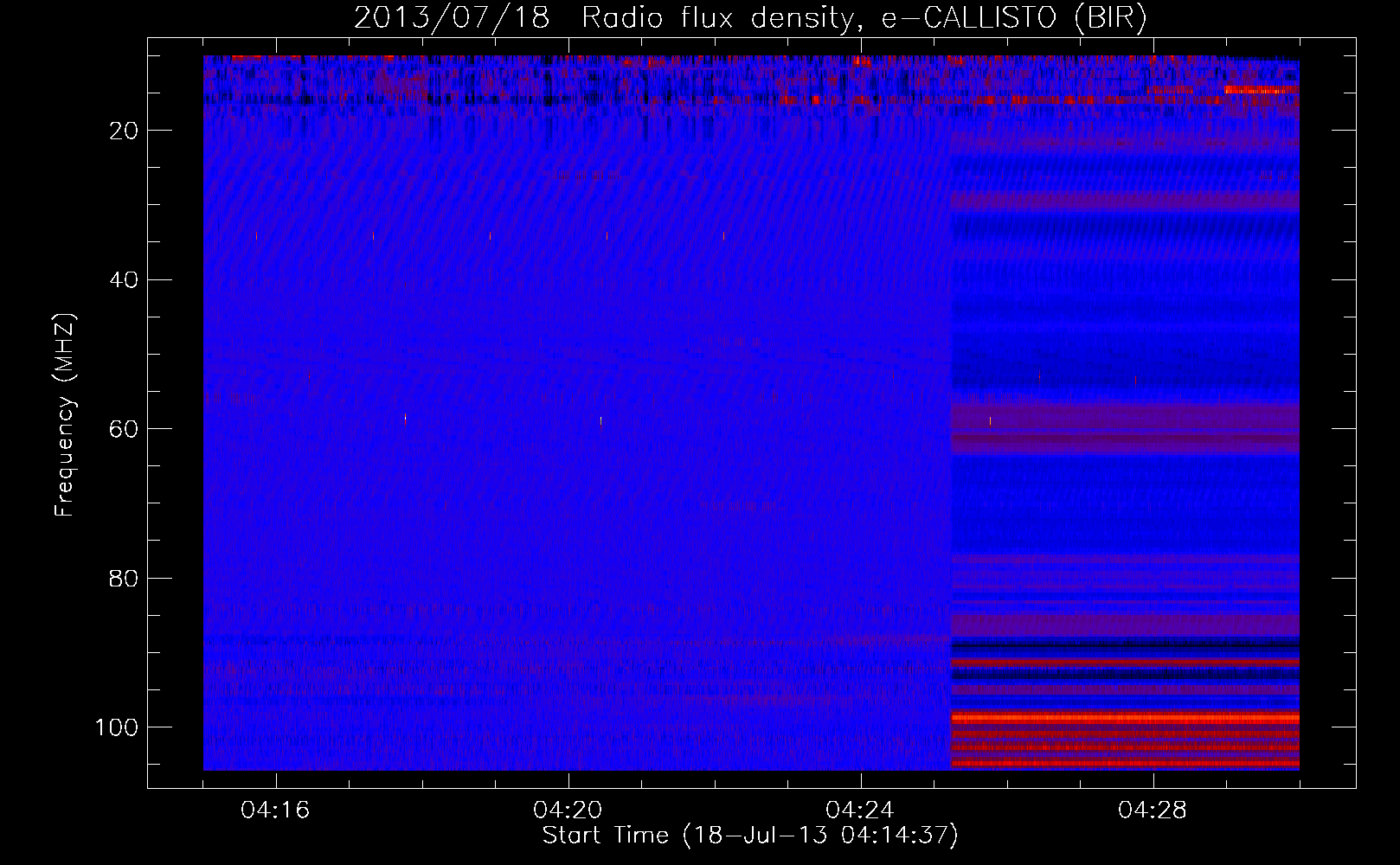
Task: Click the 80 frequency tick label
Action: (125, 578)
